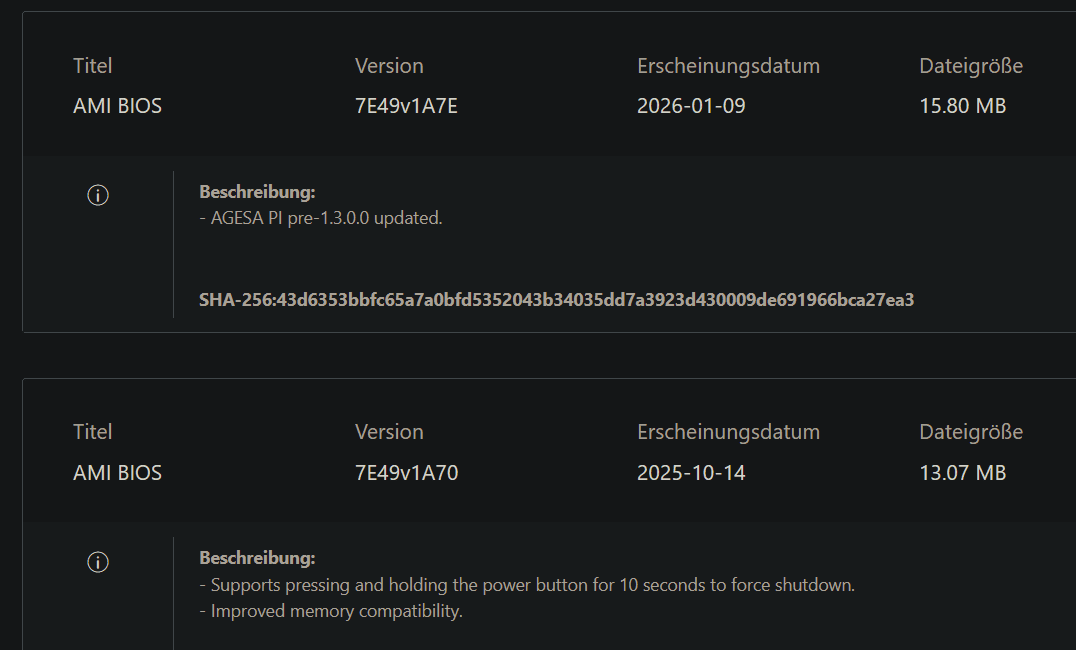Click the AGESA PI pre-1.3.0.0 updated note

(321, 218)
